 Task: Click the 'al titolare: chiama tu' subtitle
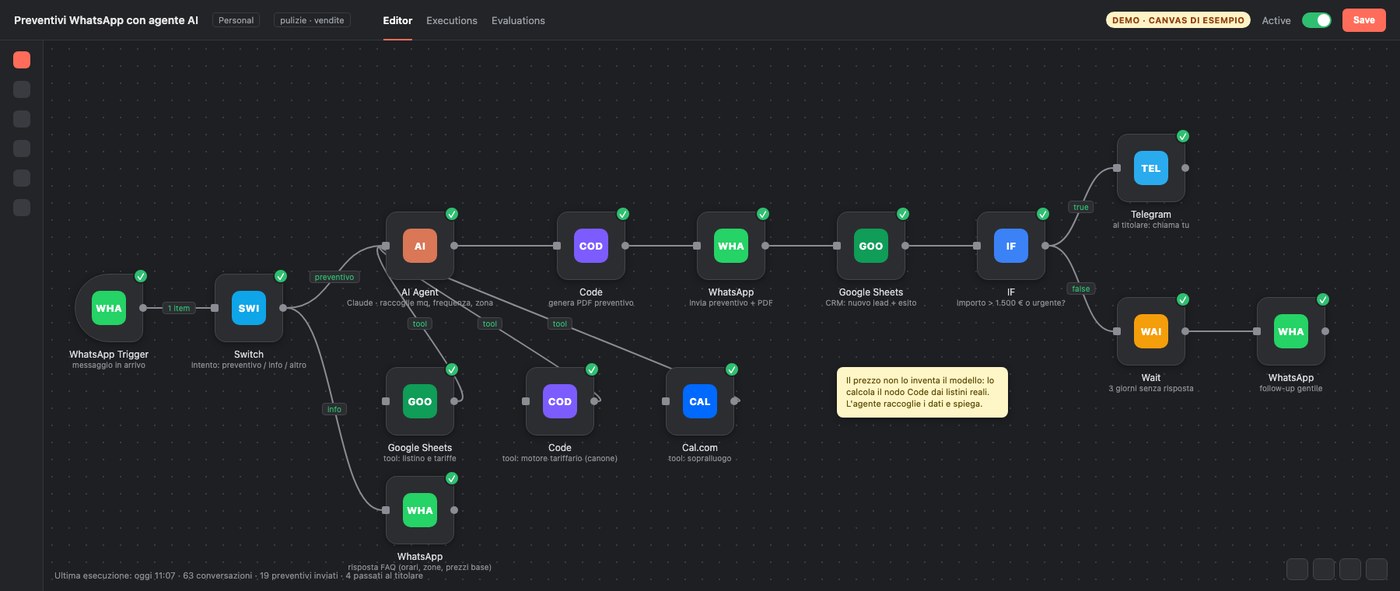pyautogui.click(x=1151, y=225)
